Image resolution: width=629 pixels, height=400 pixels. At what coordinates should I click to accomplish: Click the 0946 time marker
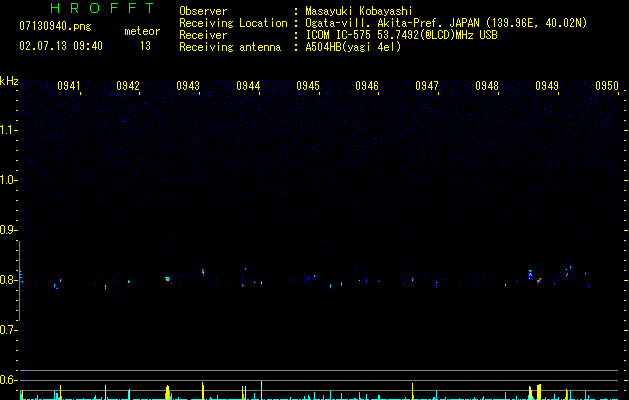point(367,86)
